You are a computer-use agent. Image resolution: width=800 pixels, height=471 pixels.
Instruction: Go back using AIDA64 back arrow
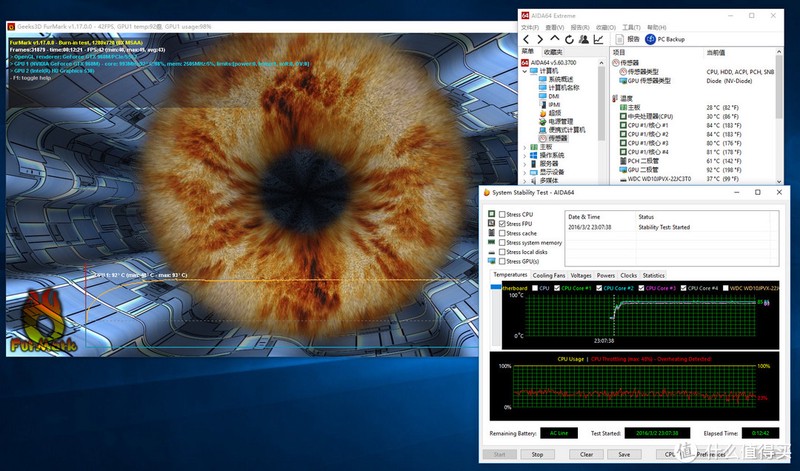pyautogui.click(x=527, y=39)
